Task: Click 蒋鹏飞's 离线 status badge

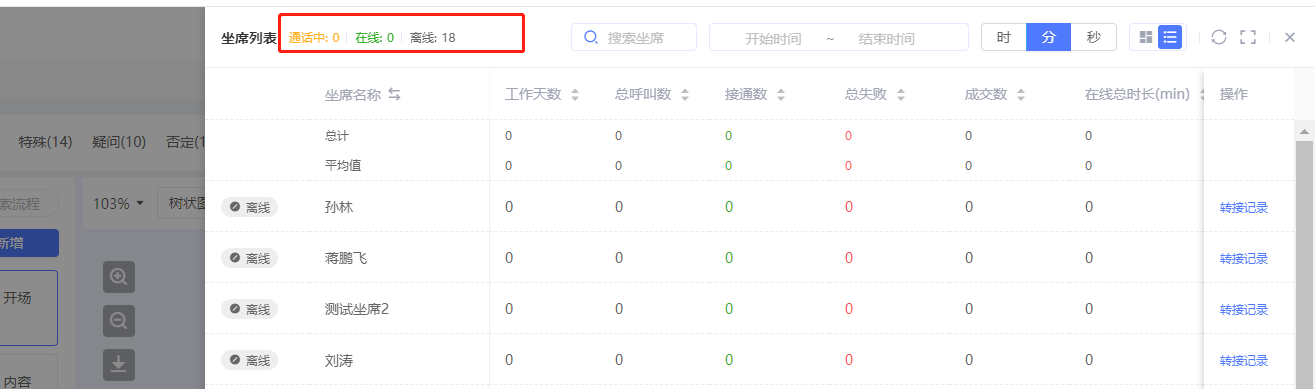Action: (249, 258)
